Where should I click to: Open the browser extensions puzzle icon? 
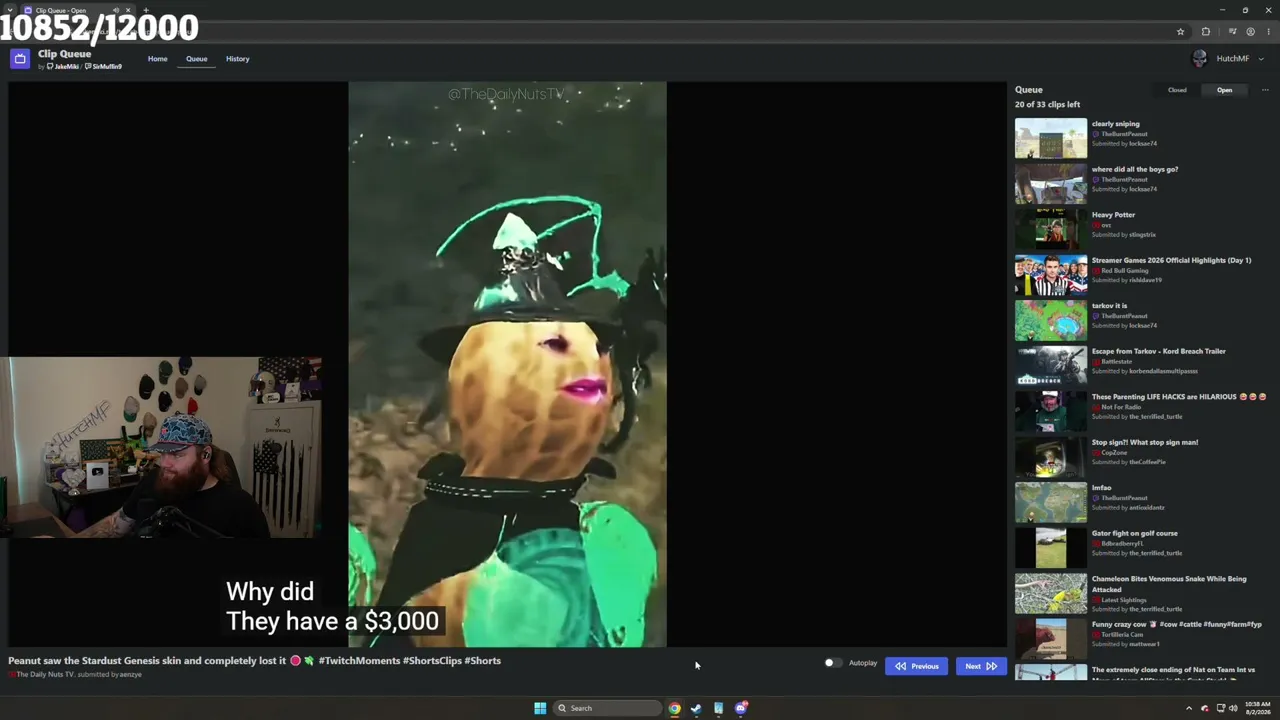pos(1206,32)
